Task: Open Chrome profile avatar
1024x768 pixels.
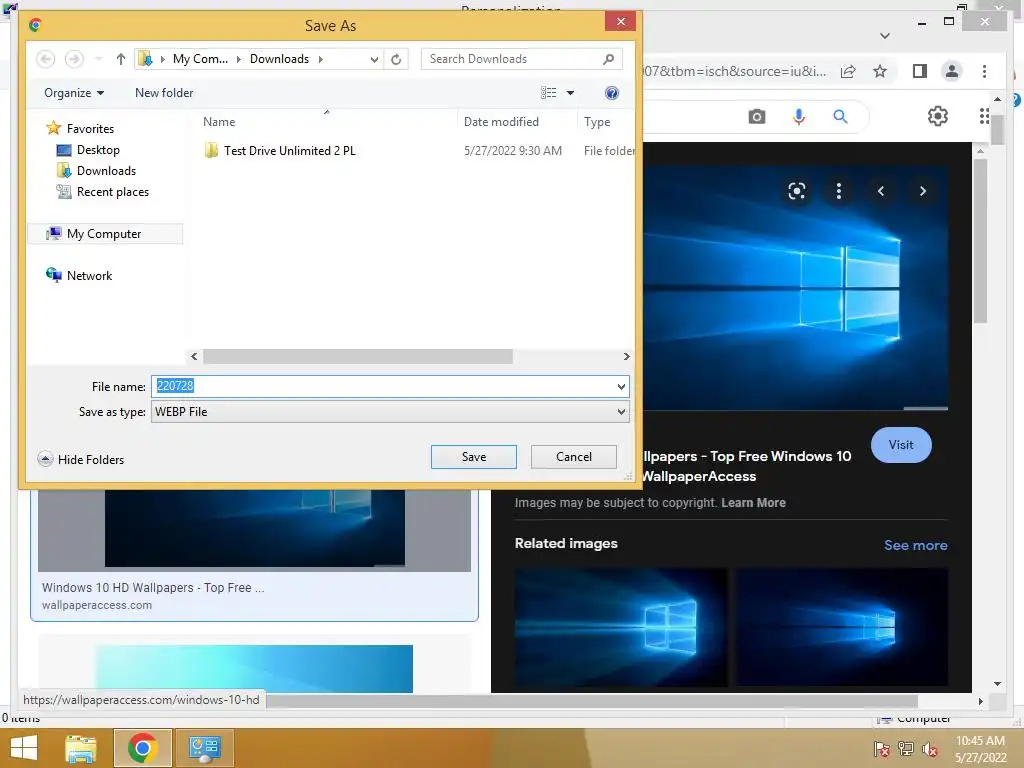Action: point(952,71)
